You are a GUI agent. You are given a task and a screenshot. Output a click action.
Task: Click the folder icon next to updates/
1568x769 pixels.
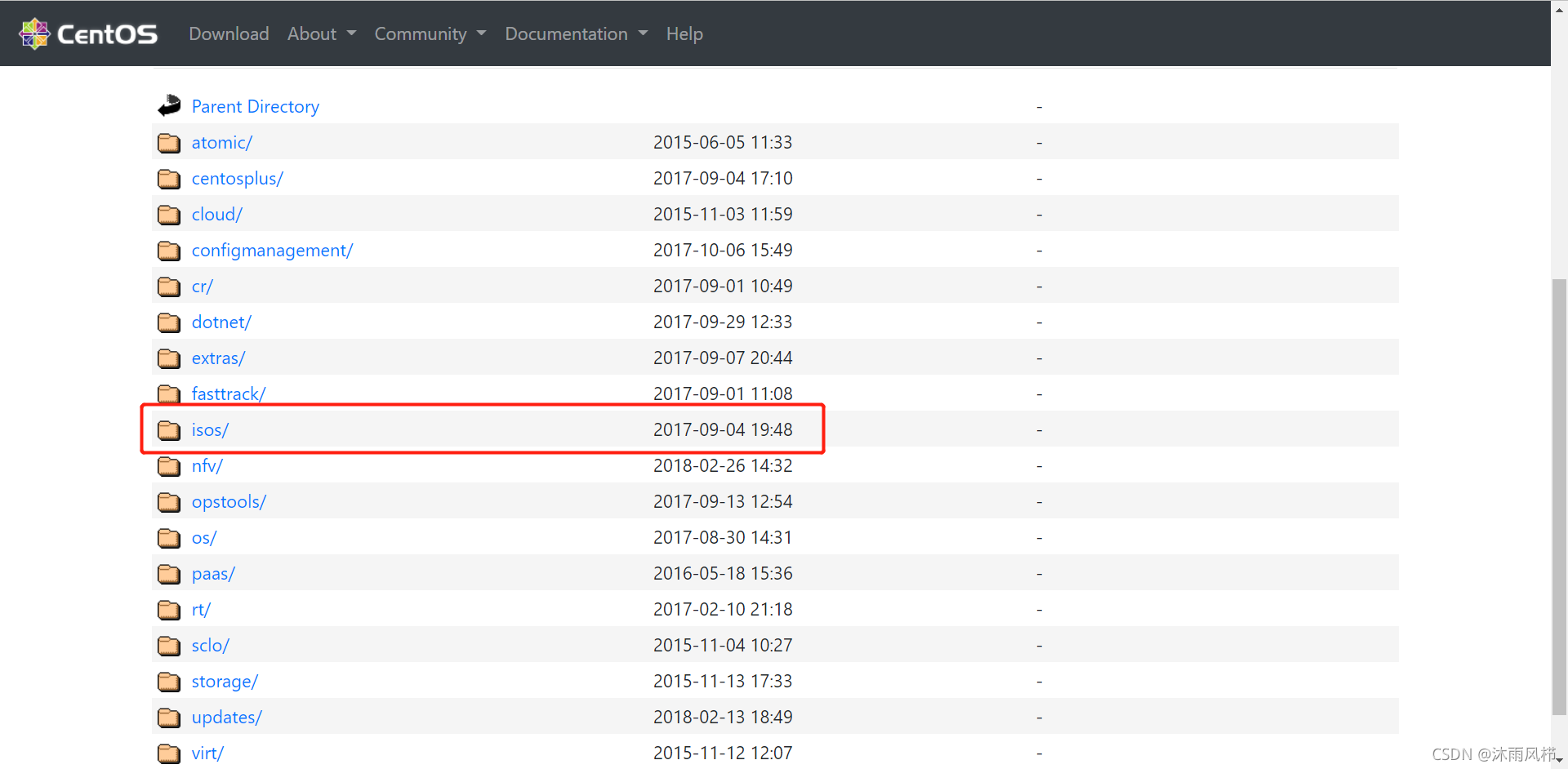tap(169, 718)
